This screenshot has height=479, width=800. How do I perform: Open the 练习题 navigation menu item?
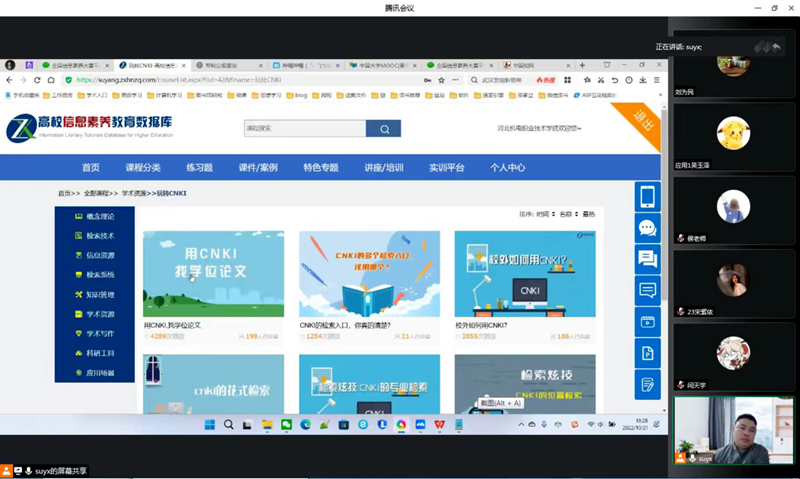(x=199, y=168)
